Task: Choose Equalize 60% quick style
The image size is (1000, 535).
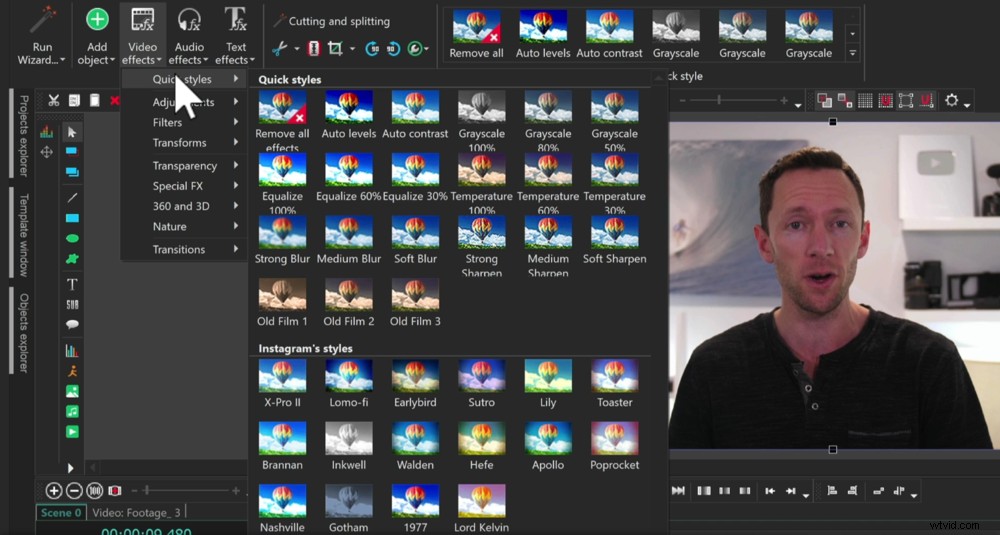Action: 349,177
